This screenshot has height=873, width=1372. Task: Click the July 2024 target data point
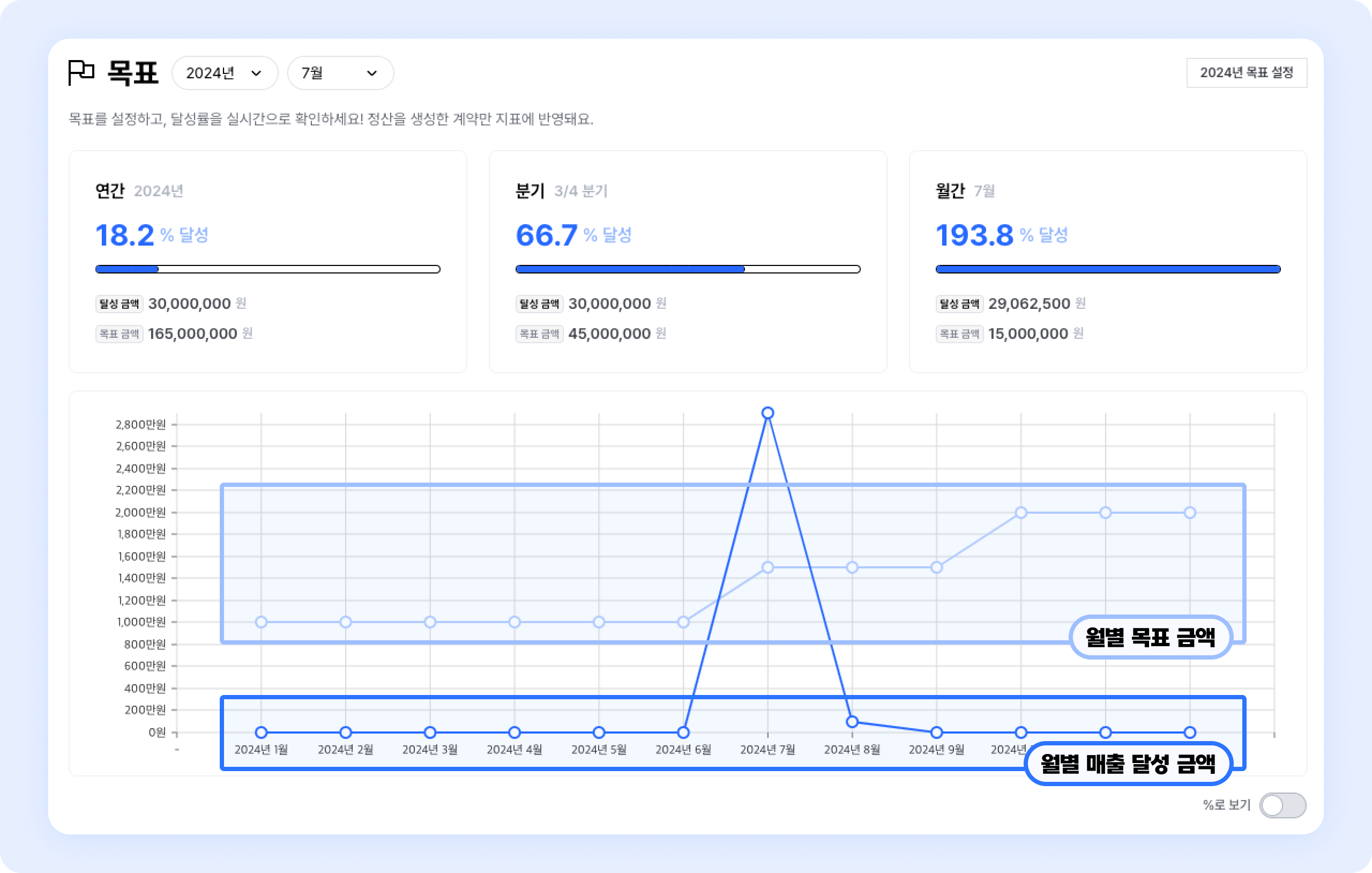(x=767, y=567)
